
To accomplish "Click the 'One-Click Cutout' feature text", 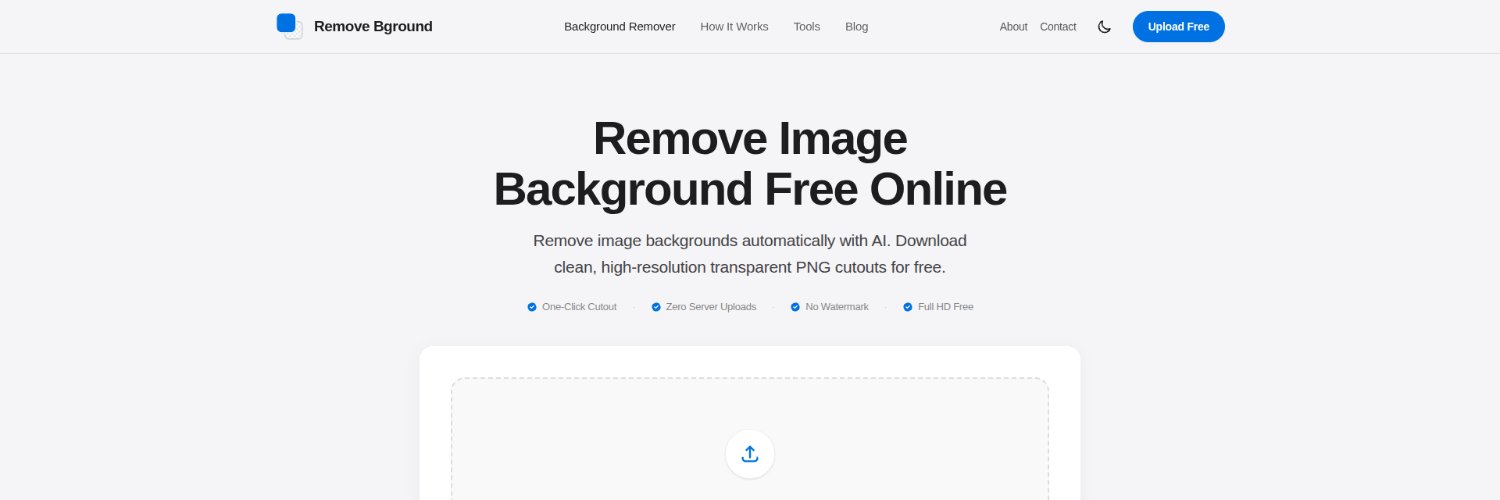I will coord(579,307).
